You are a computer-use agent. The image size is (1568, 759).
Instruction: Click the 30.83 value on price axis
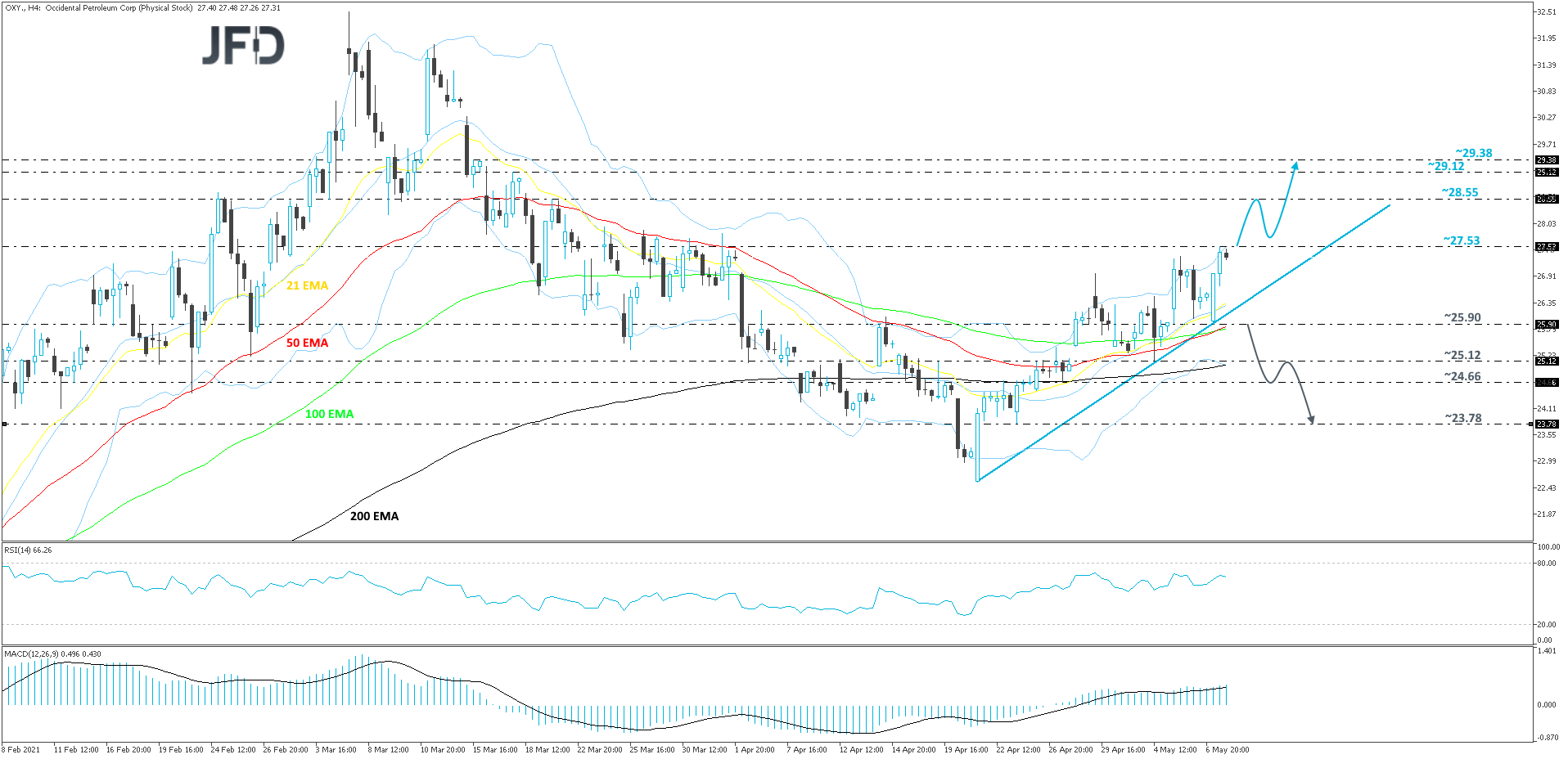click(1546, 92)
